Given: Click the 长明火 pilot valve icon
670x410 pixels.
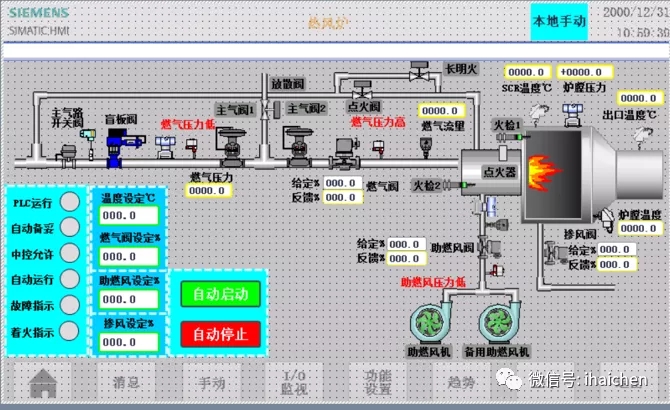Looking at the screenshot, I should tap(419, 72).
